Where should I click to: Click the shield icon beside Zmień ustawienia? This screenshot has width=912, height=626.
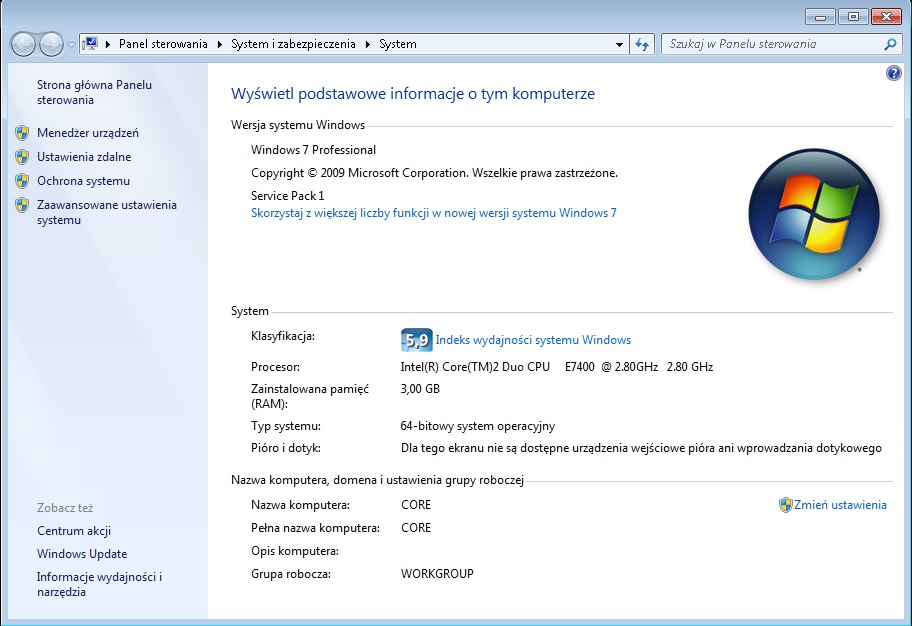tap(786, 505)
